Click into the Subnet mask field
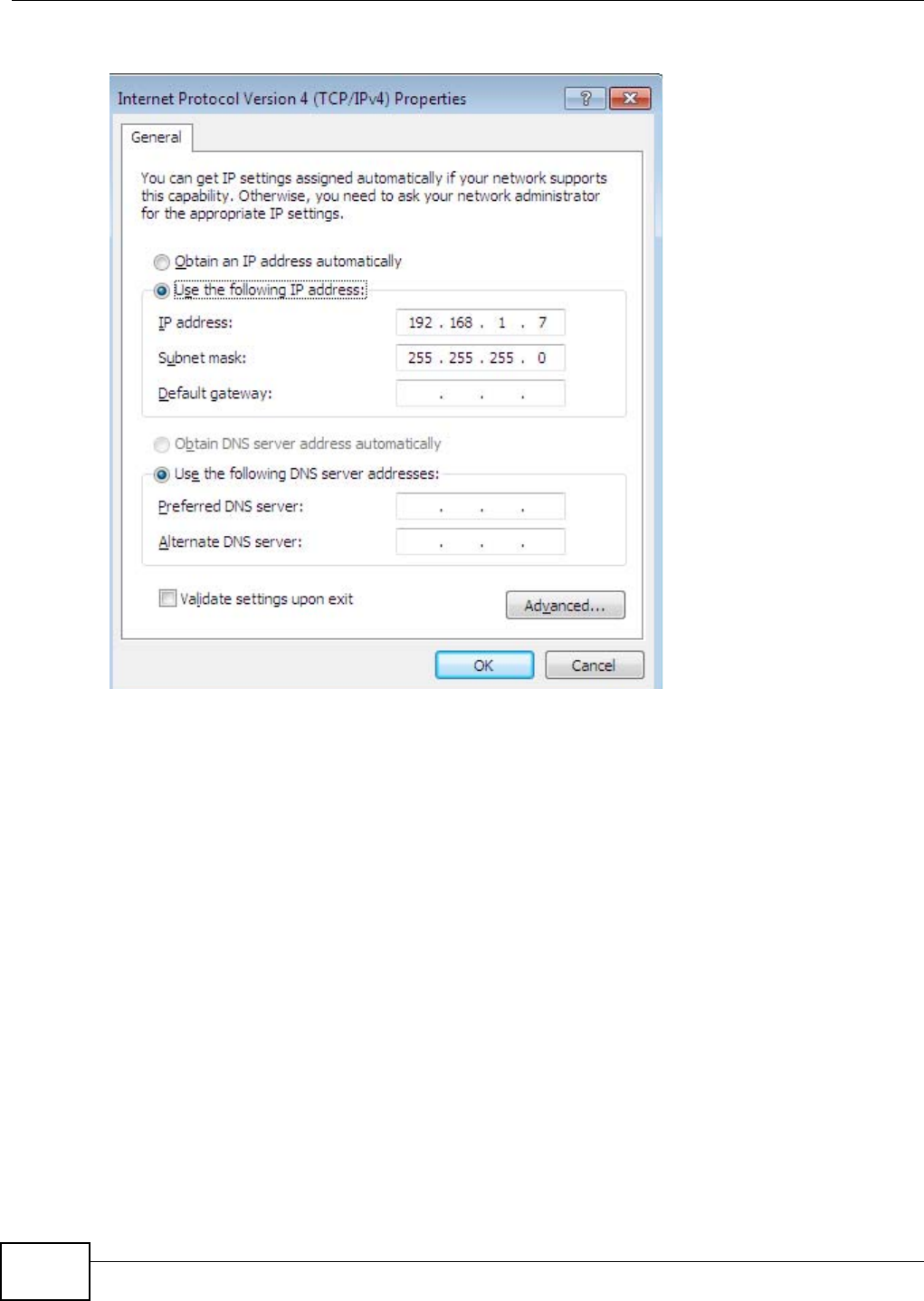This screenshot has width=924, height=1301. click(x=481, y=358)
